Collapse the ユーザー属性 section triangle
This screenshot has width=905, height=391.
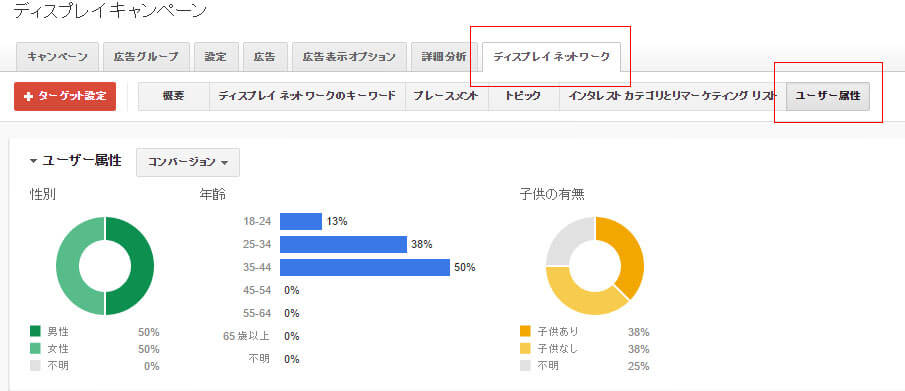[x=33, y=161]
